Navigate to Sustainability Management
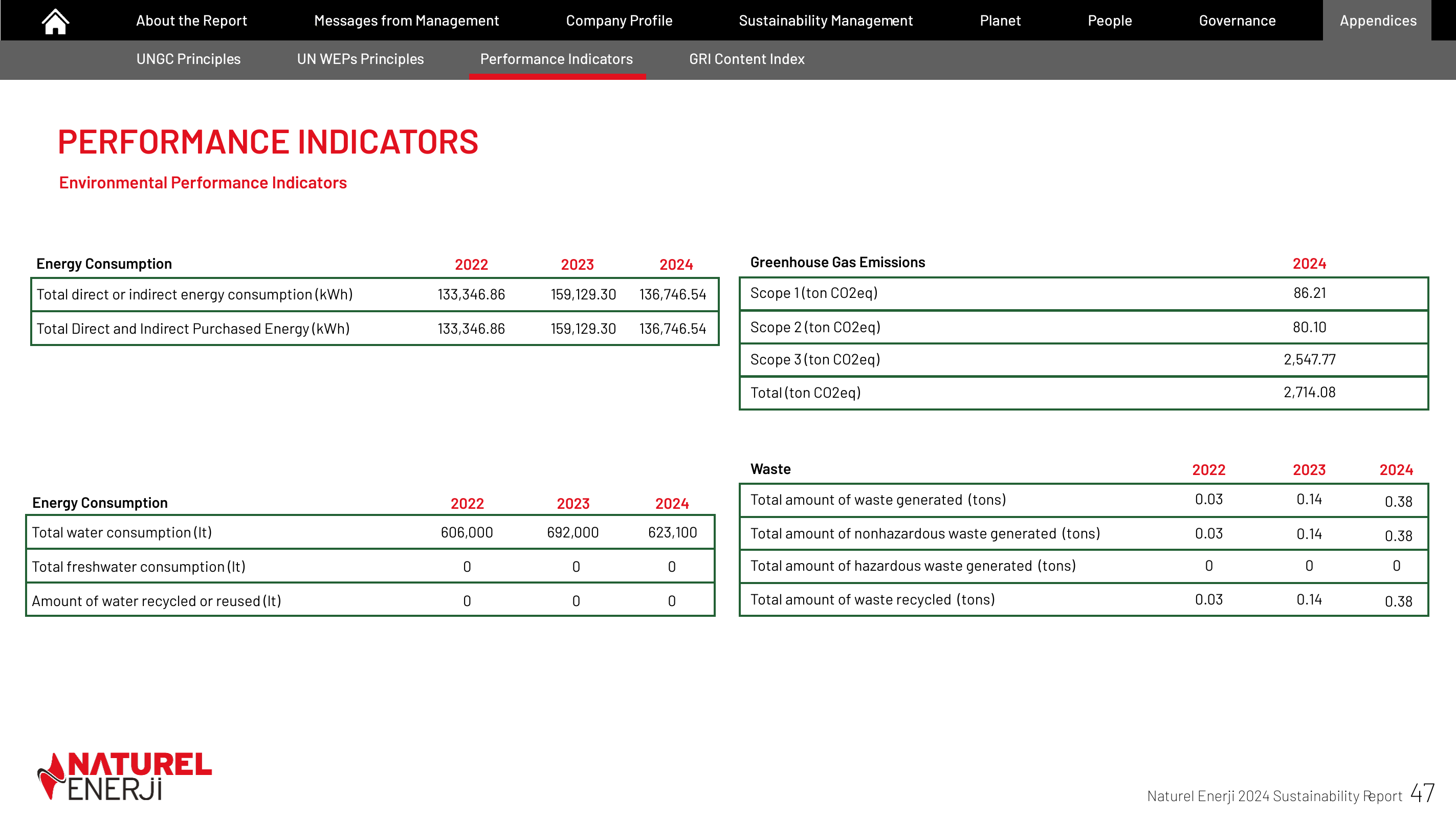The width and height of the screenshot is (1456, 819). click(826, 21)
